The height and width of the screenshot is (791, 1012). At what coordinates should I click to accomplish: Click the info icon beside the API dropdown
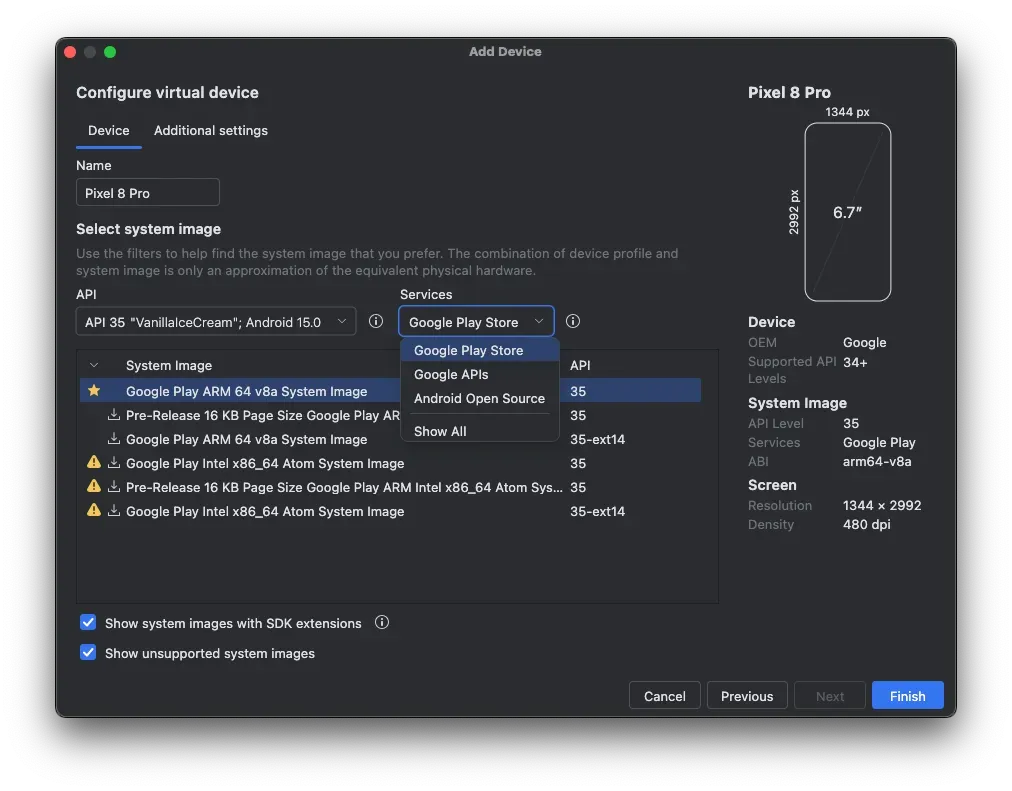pos(376,322)
